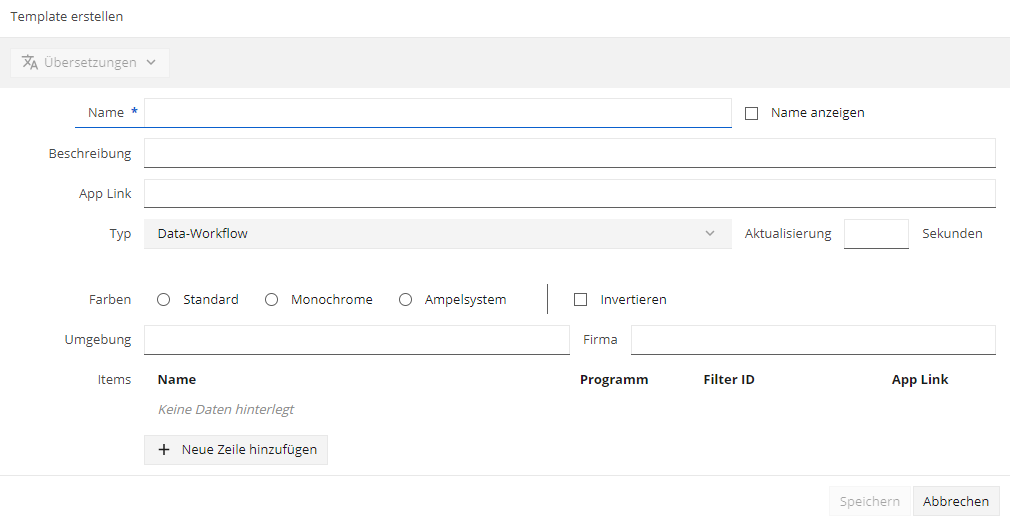This screenshot has width=1010, height=522.
Task: Expand the Typ dropdown arrow
Action: [710, 233]
